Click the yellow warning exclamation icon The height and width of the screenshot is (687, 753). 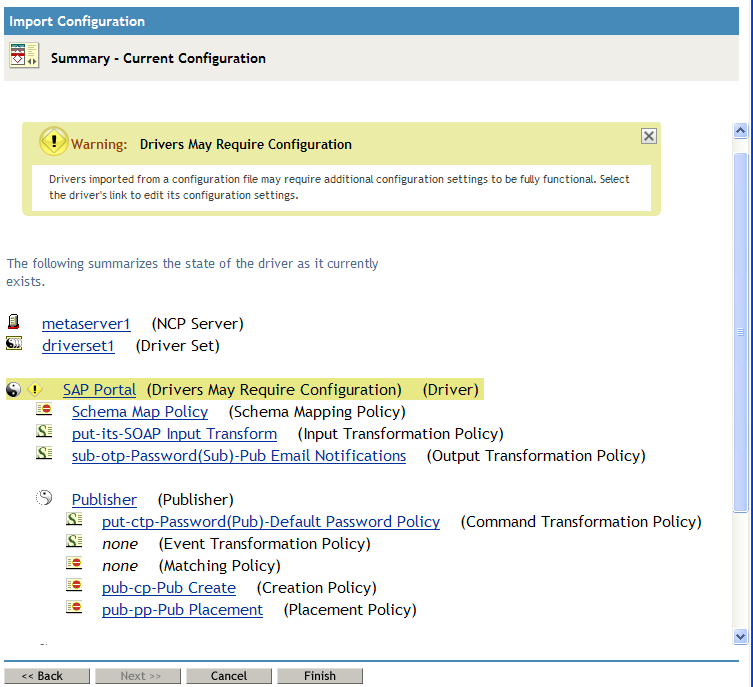click(52, 142)
